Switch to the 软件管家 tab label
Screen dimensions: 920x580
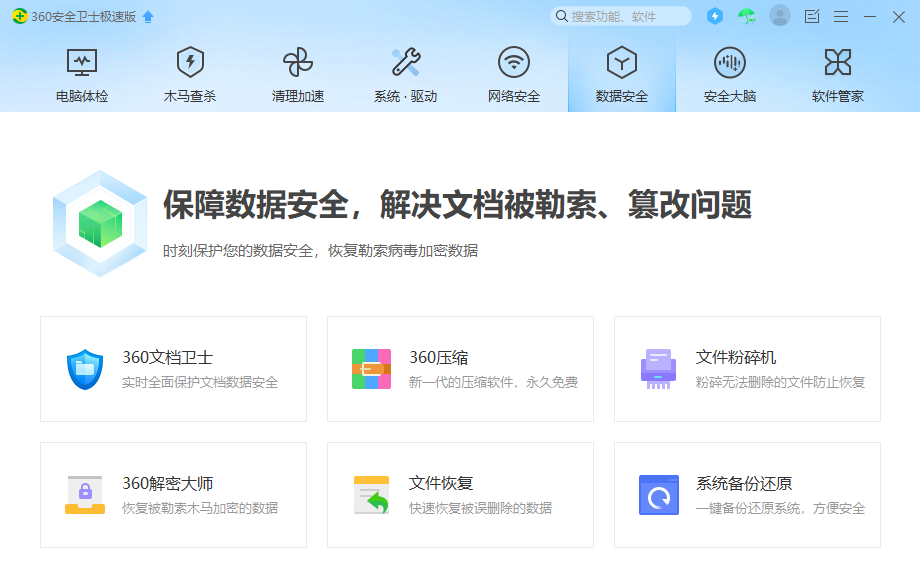point(838,96)
